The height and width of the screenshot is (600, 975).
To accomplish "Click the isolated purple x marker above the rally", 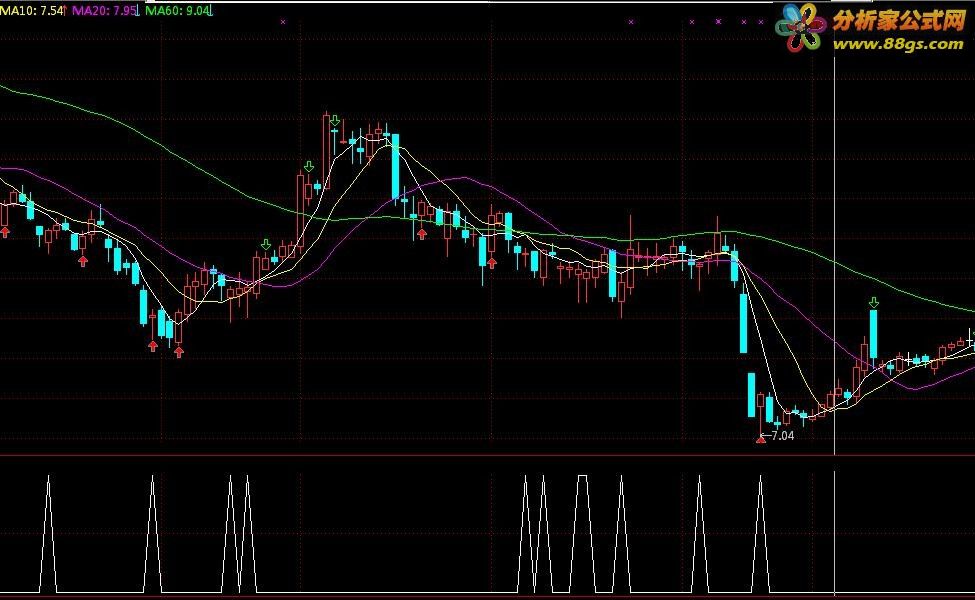I will [283, 22].
